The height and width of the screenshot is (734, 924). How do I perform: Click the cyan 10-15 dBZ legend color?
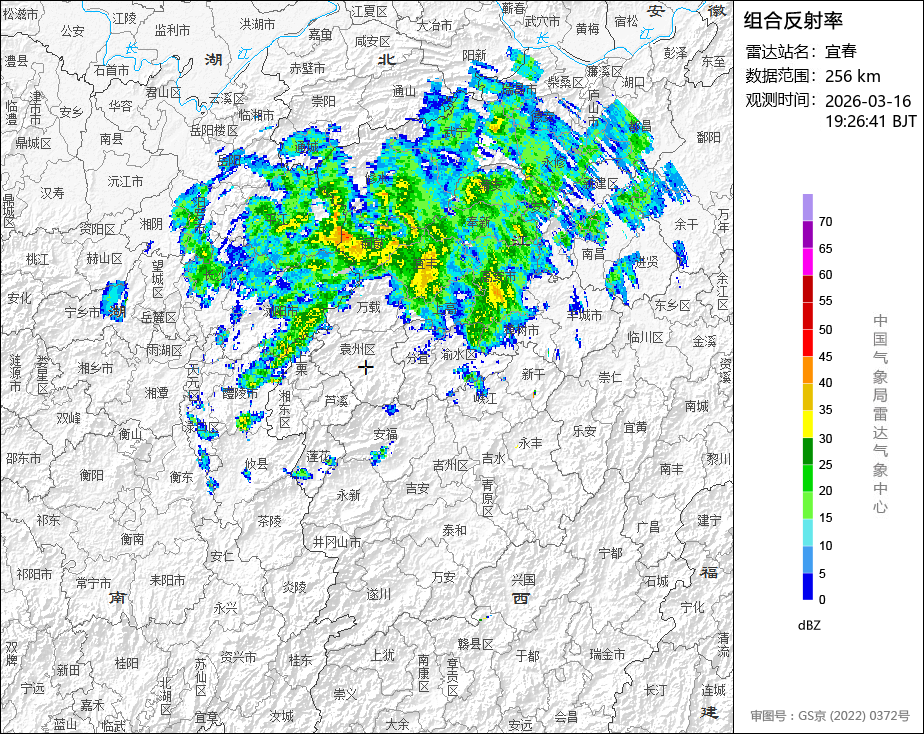click(807, 533)
